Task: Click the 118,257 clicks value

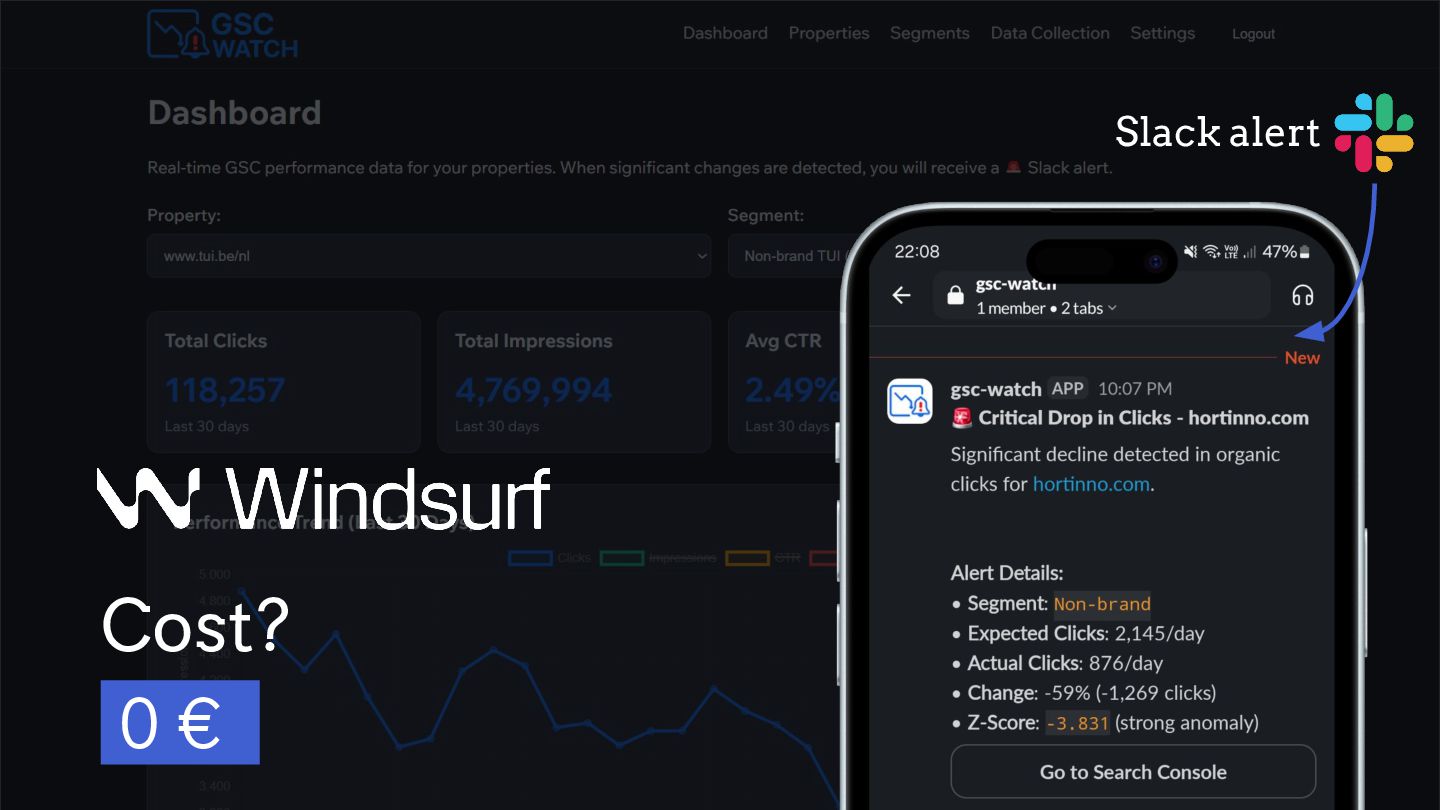Action: coord(225,389)
